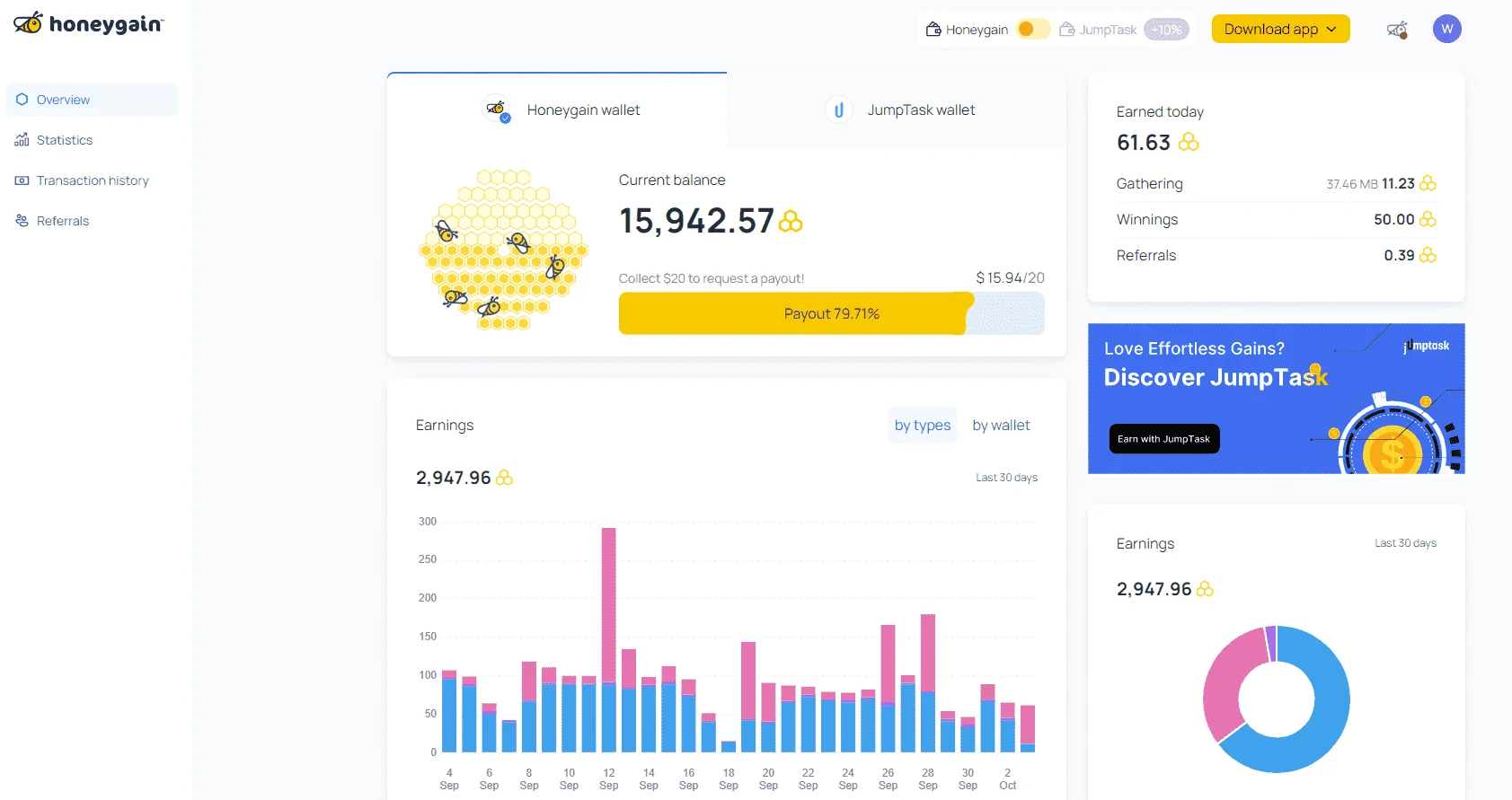The image size is (1512, 800).
Task: Click the tall 12 Sep earnings bar
Action: click(609, 639)
